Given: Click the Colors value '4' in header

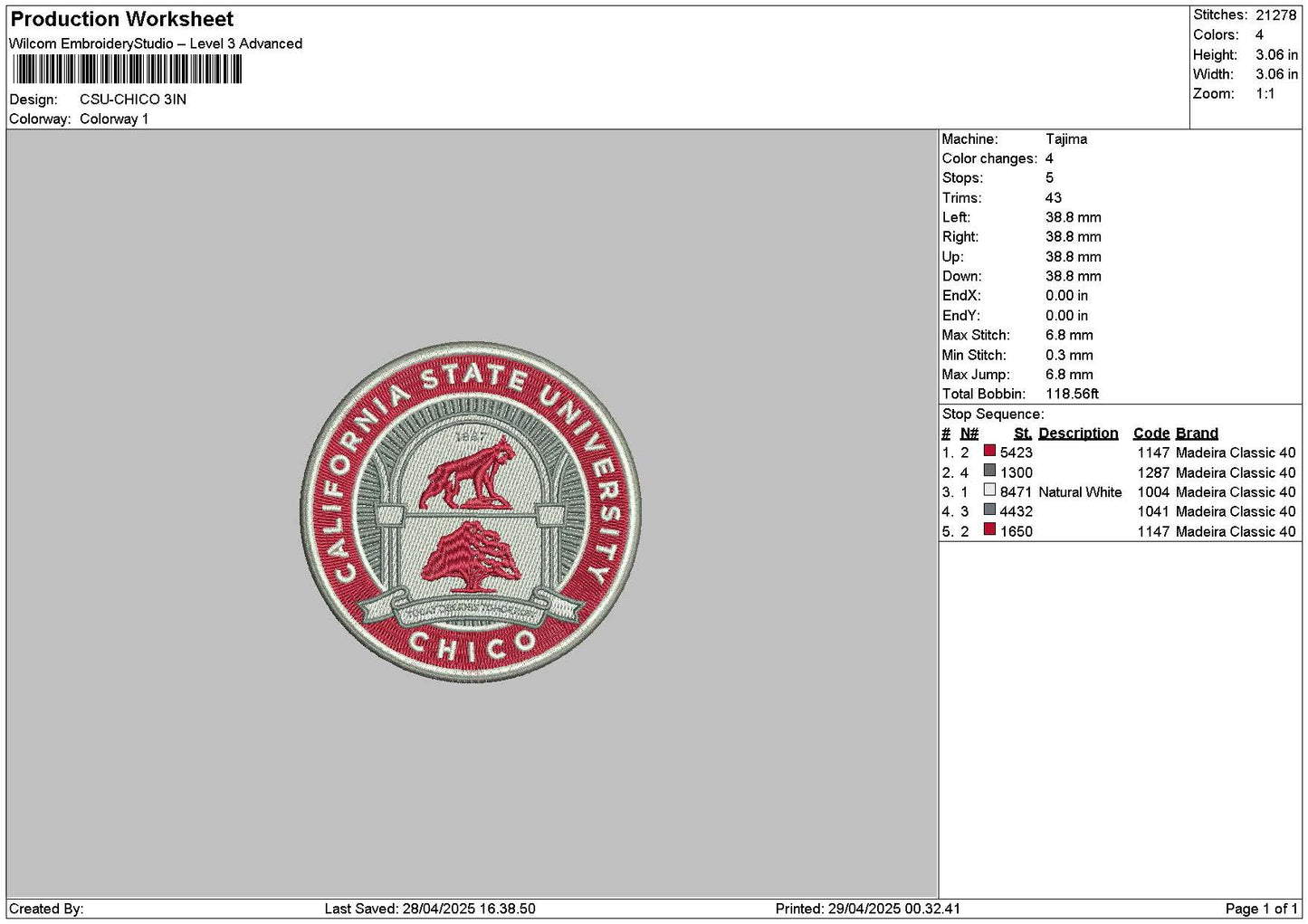Looking at the screenshot, I should (x=1259, y=35).
